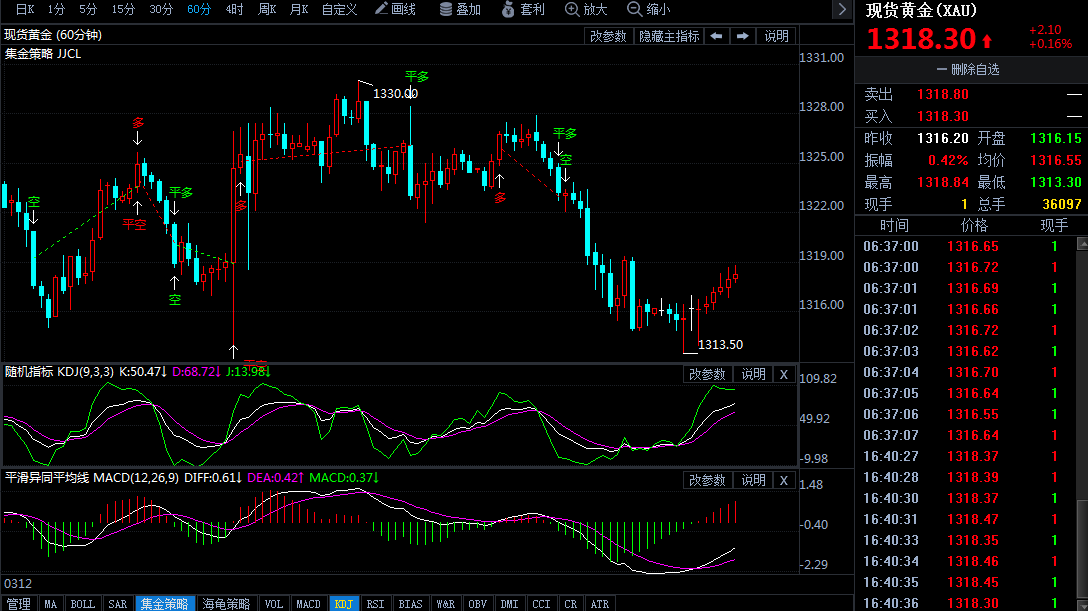Select the 海龟策略 indicator tab
Image resolution: width=1088 pixels, height=611 pixels.
pyautogui.click(x=226, y=604)
